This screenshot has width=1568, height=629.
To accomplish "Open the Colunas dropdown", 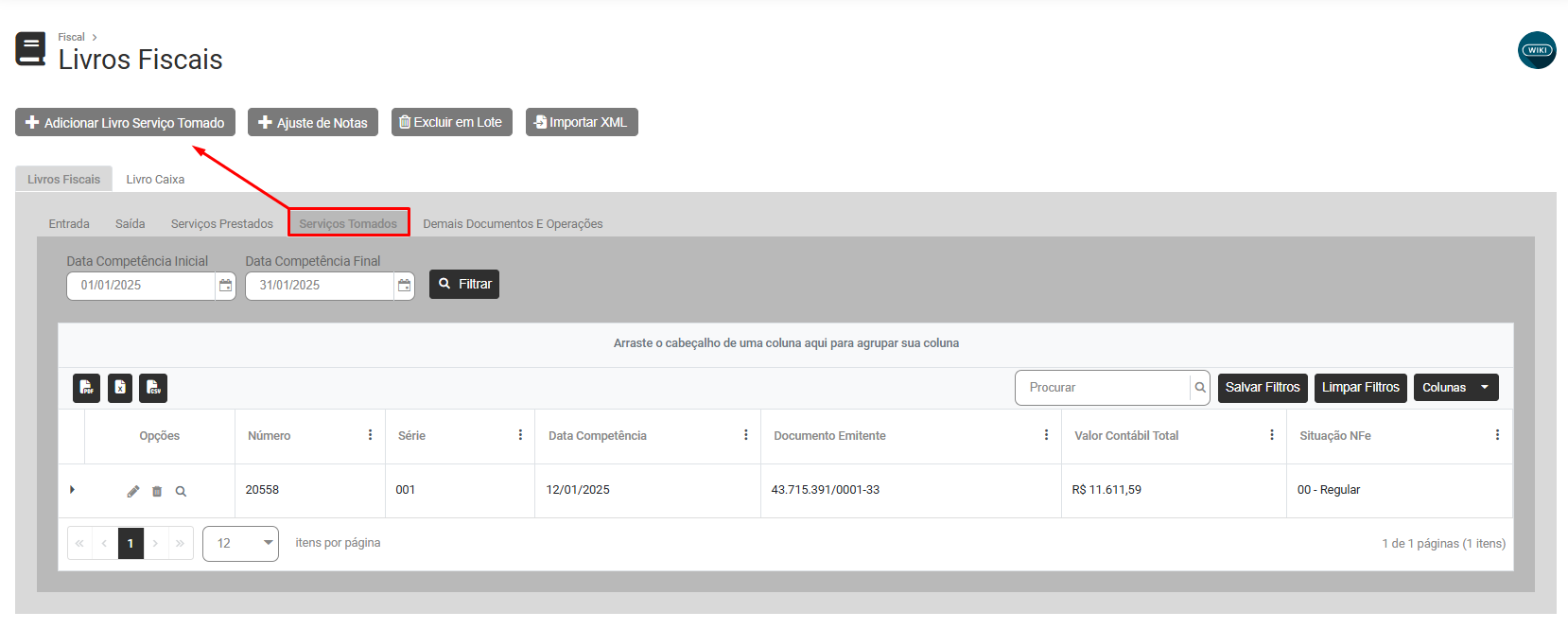I will [1455, 388].
